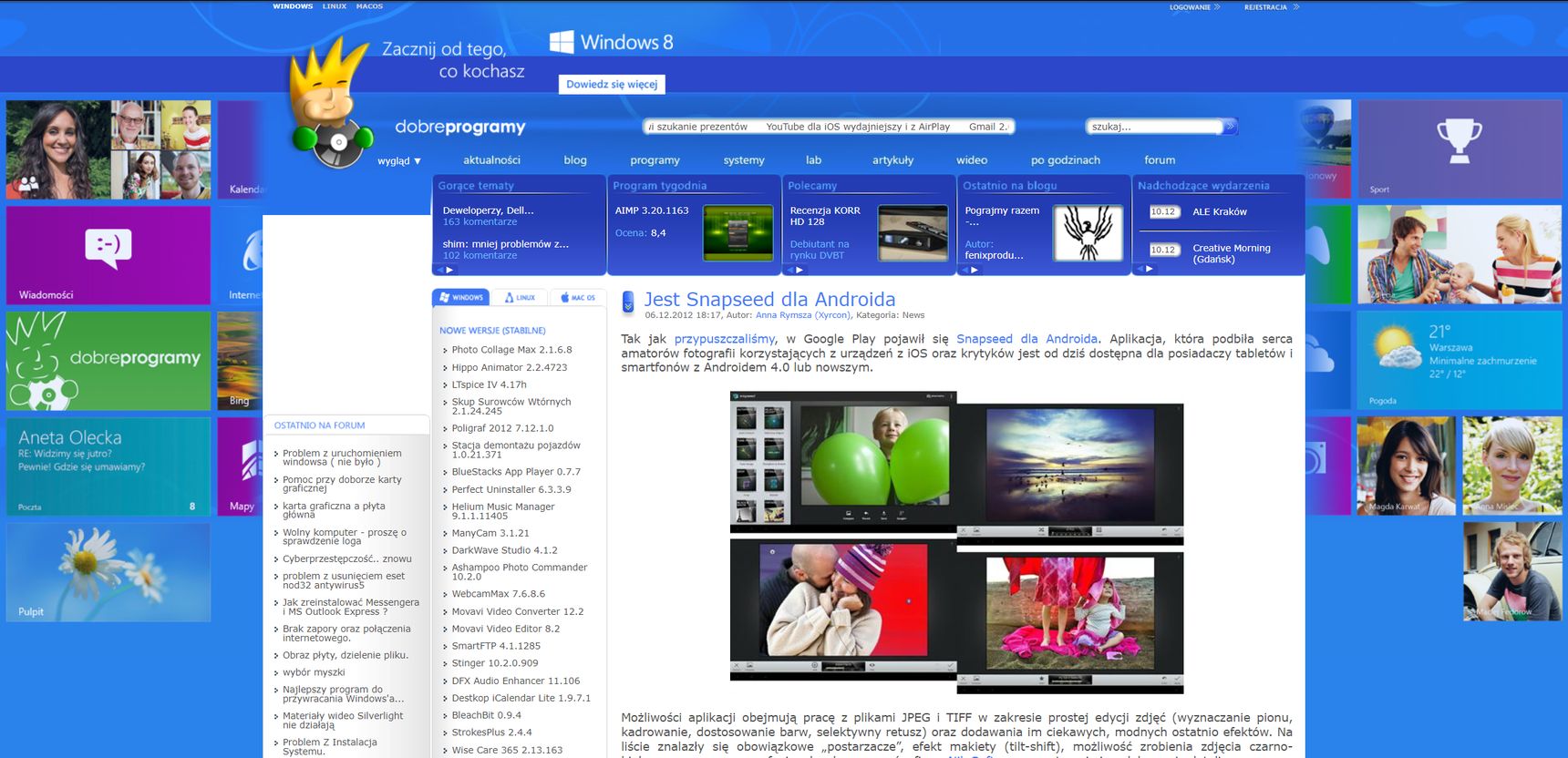
Task: Open AIMP 3.20.1163 program title
Action: click(x=652, y=210)
